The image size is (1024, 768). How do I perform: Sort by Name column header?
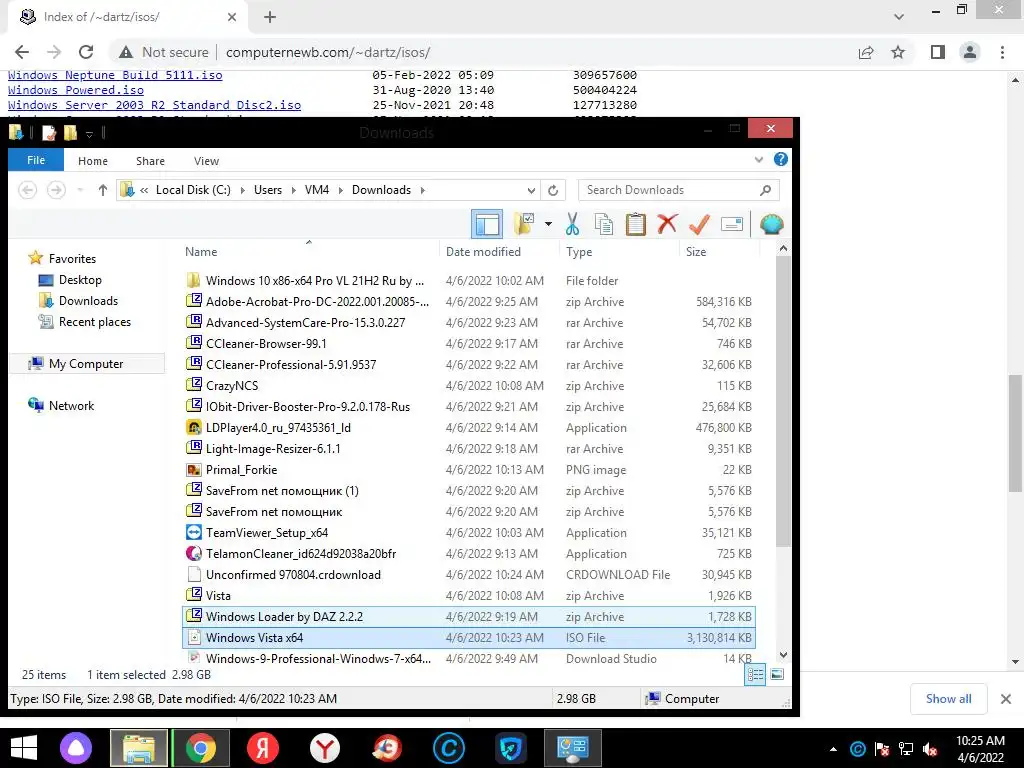click(x=201, y=252)
